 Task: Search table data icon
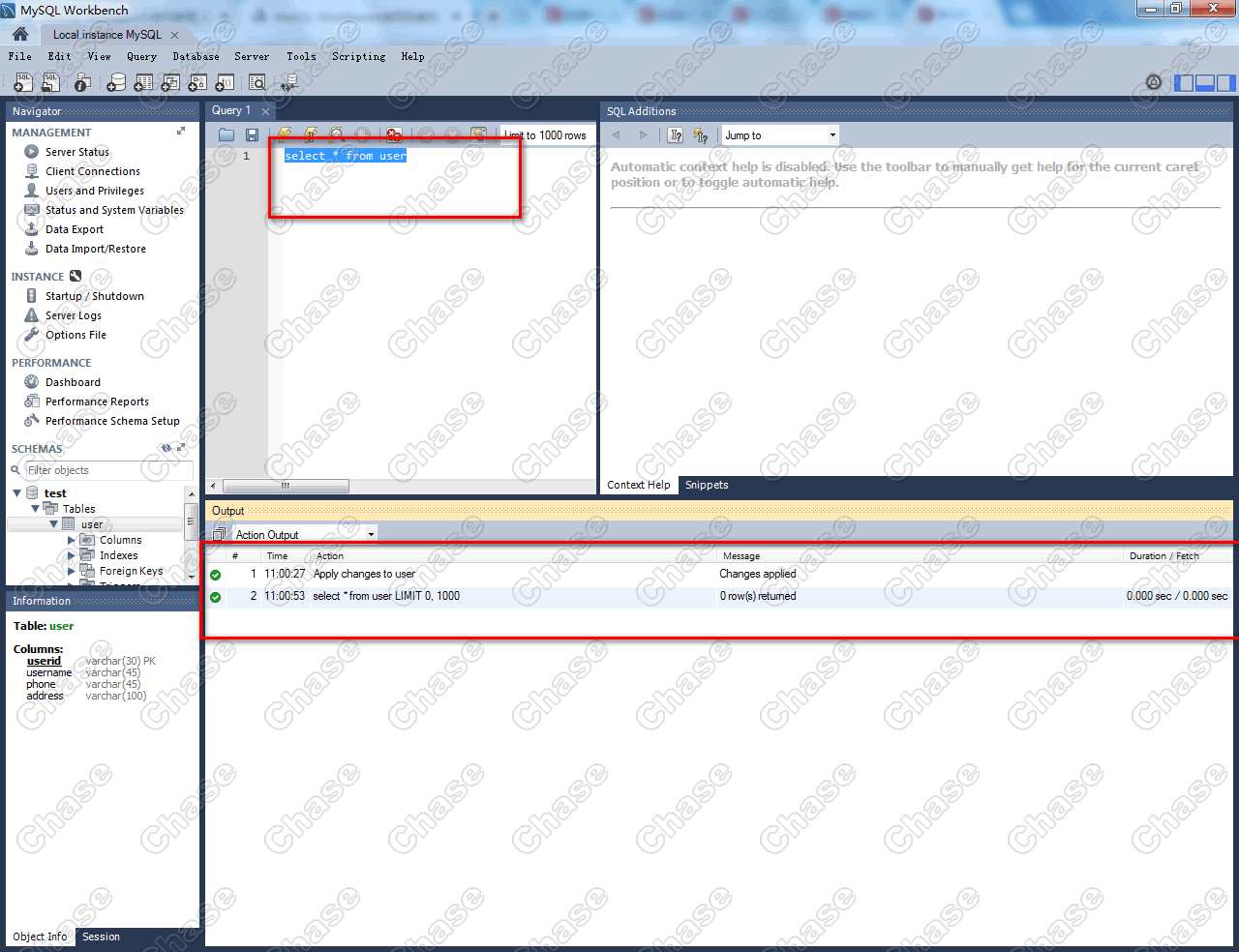[257, 83]
